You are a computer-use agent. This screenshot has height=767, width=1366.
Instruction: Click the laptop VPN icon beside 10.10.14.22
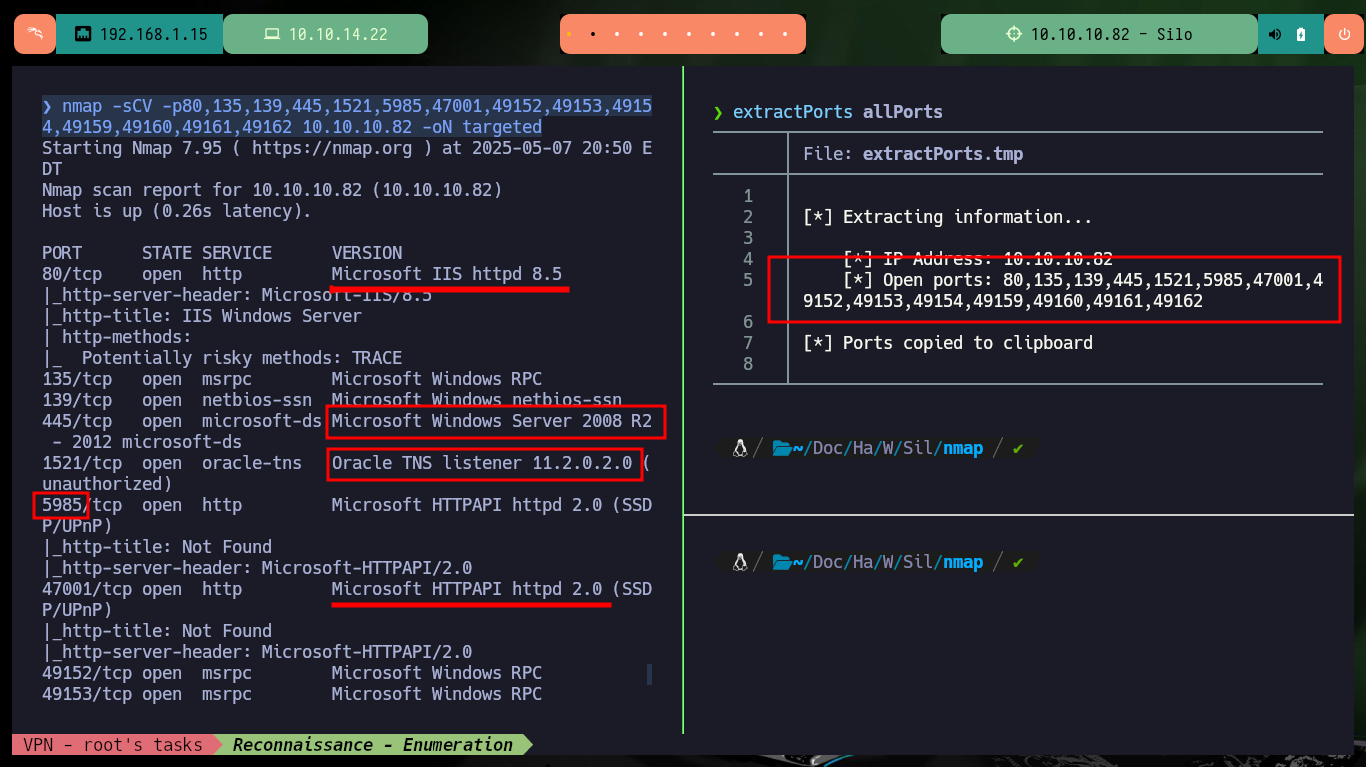pos(272,34)
